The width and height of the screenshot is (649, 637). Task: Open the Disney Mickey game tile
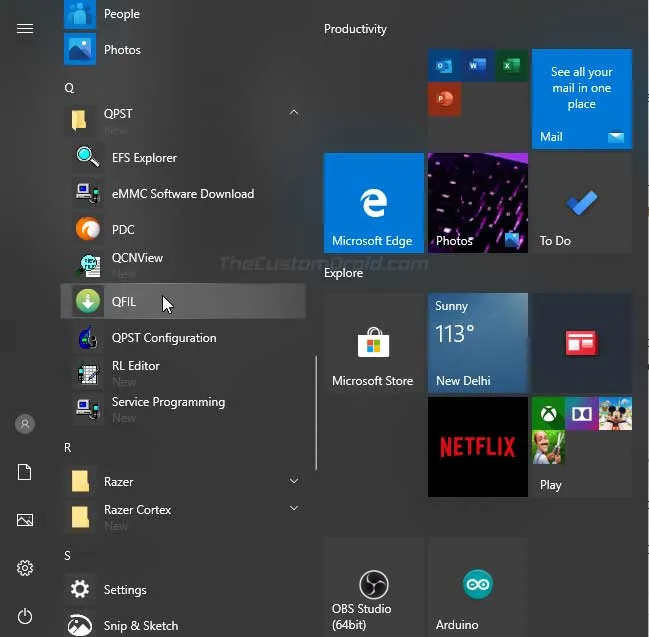tap(615, 413)
